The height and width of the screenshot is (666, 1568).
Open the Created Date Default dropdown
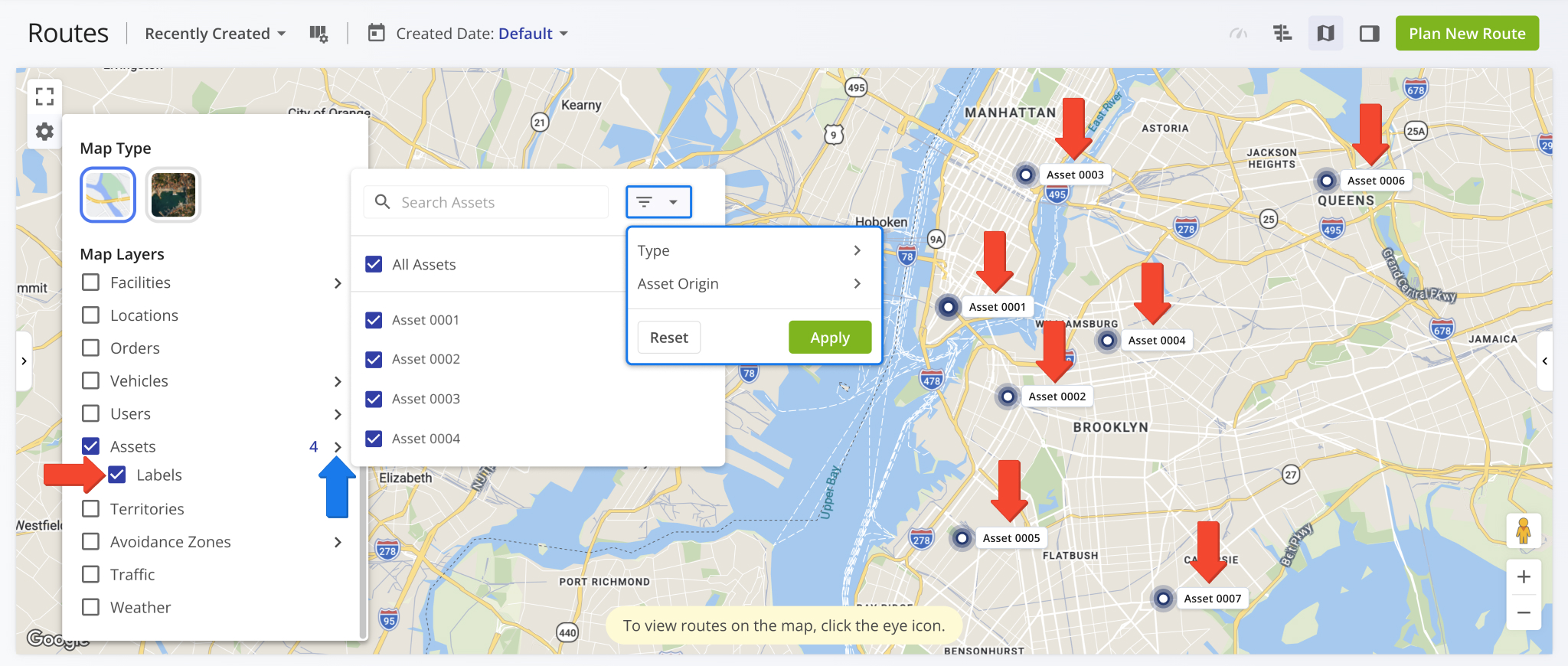[534, 34]
